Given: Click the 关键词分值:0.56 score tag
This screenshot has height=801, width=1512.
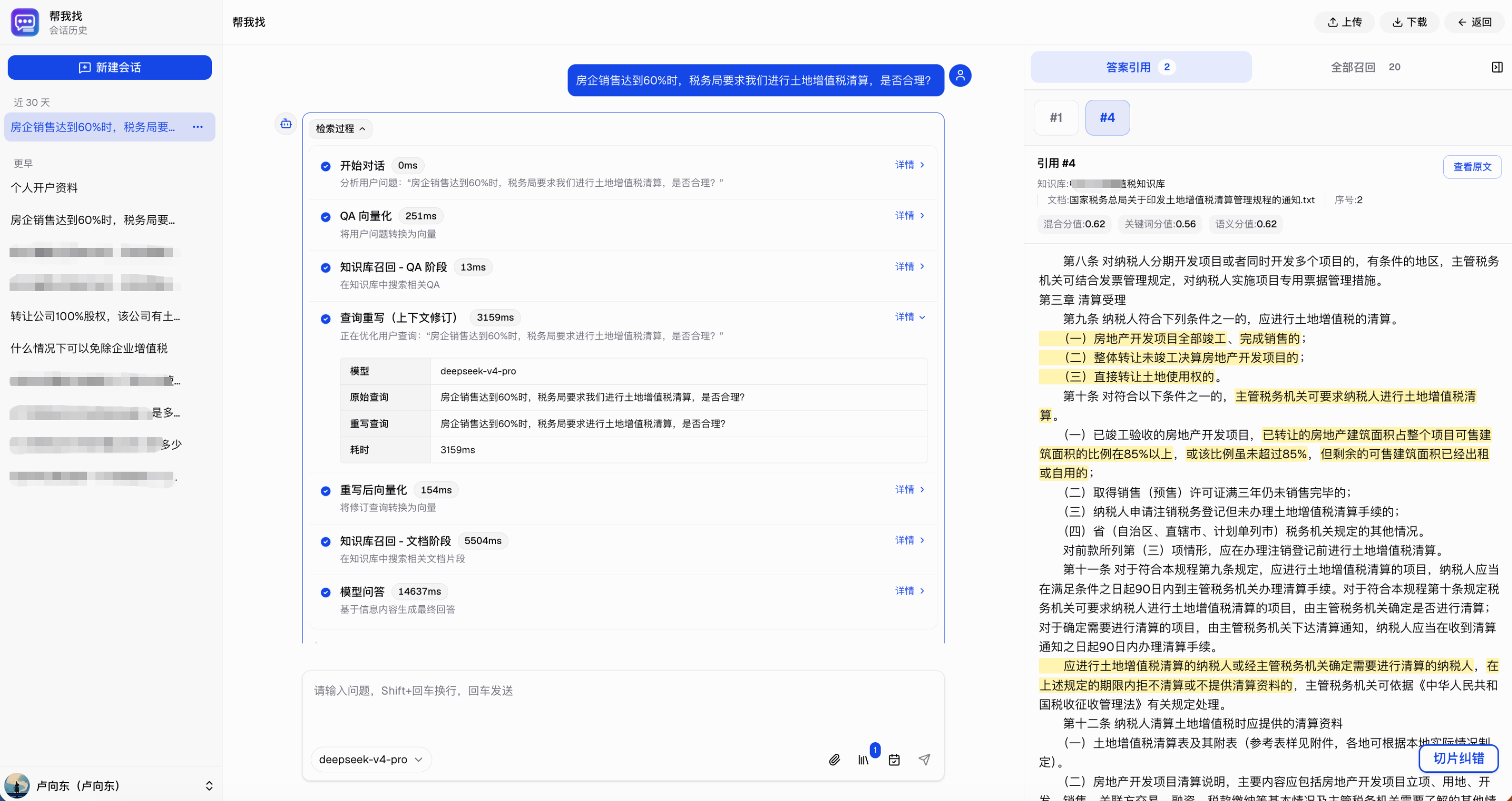Looking at the screenshot, I should tap(1160, 224).
